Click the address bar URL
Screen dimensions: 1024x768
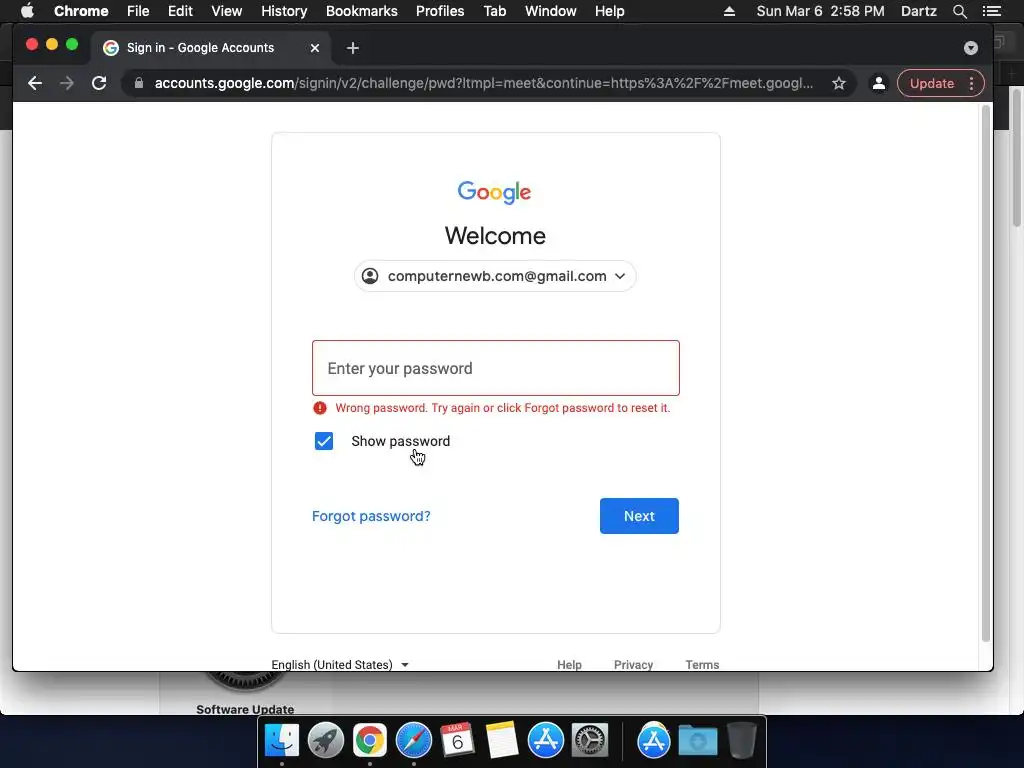coord(483,83)
